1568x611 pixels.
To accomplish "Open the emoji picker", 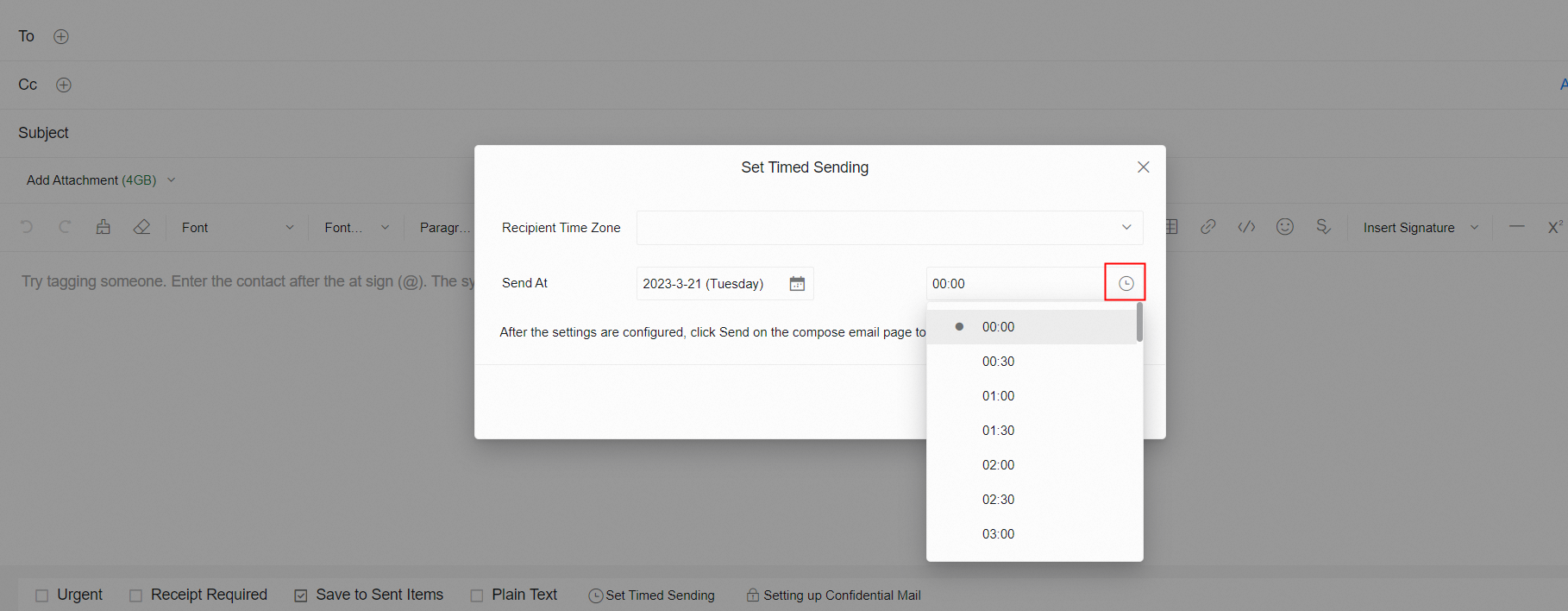I will click(1285, 227).
